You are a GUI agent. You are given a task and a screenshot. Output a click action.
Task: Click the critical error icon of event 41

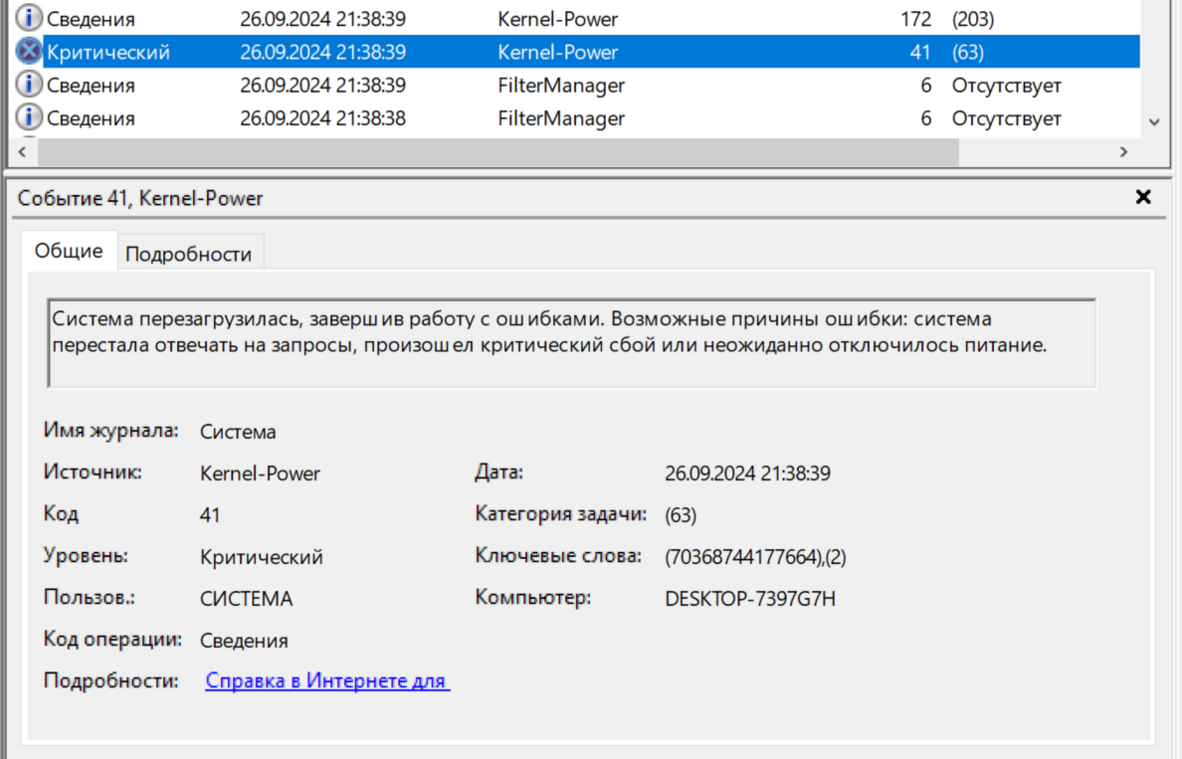[x=30, y=52]
